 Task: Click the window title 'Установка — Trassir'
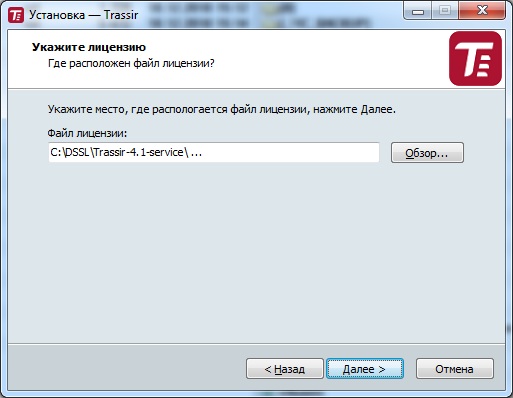pyautogui.click(x=83, y=15)
